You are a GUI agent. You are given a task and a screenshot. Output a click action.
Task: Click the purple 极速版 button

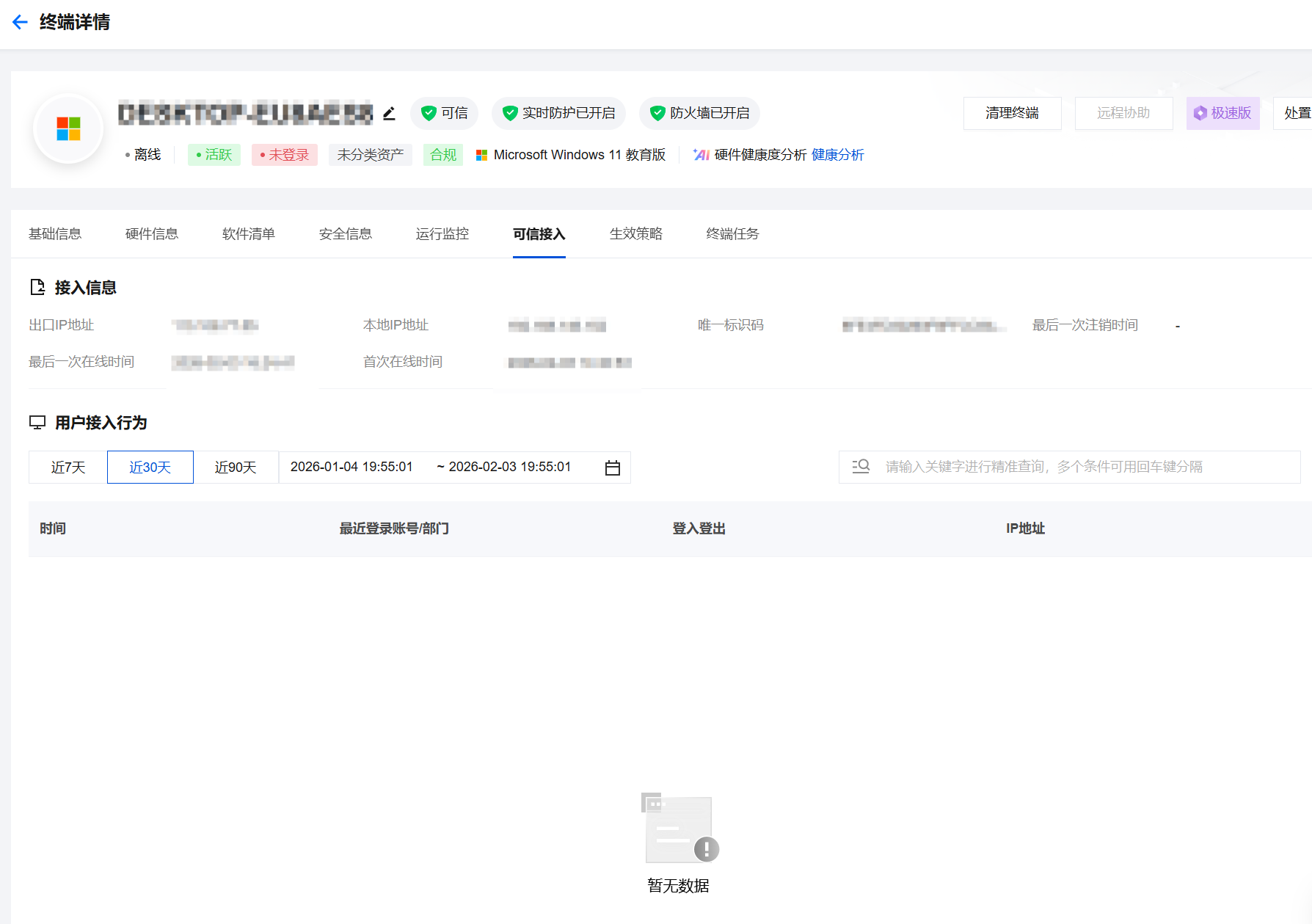[1222, 113]
